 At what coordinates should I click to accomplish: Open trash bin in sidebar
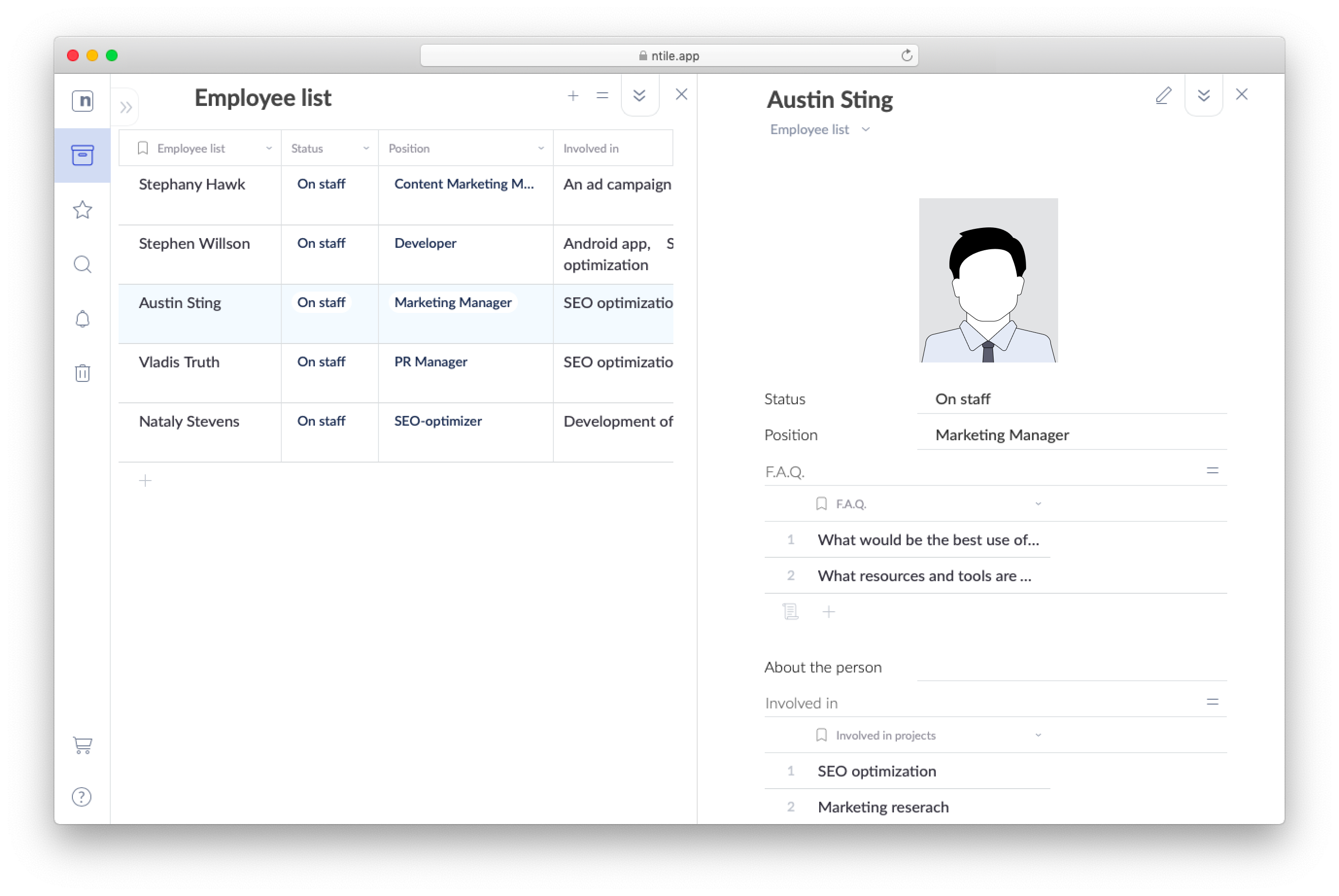[82, 373]
